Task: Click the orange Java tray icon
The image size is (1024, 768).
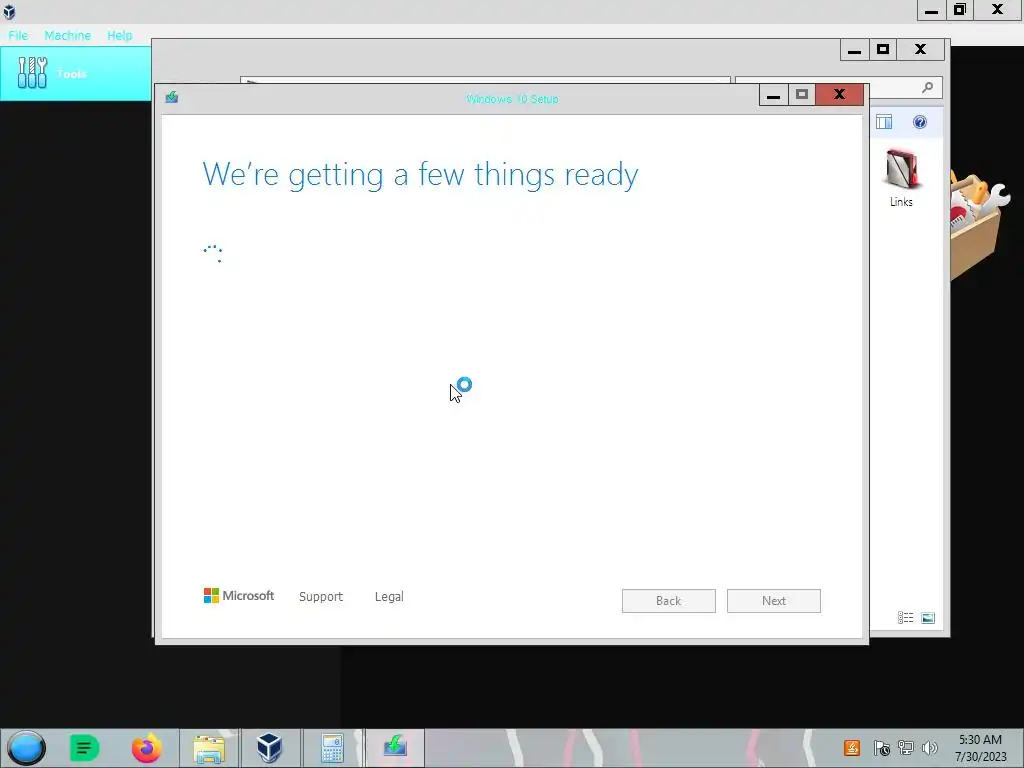Action: click(x=852, y=748)
